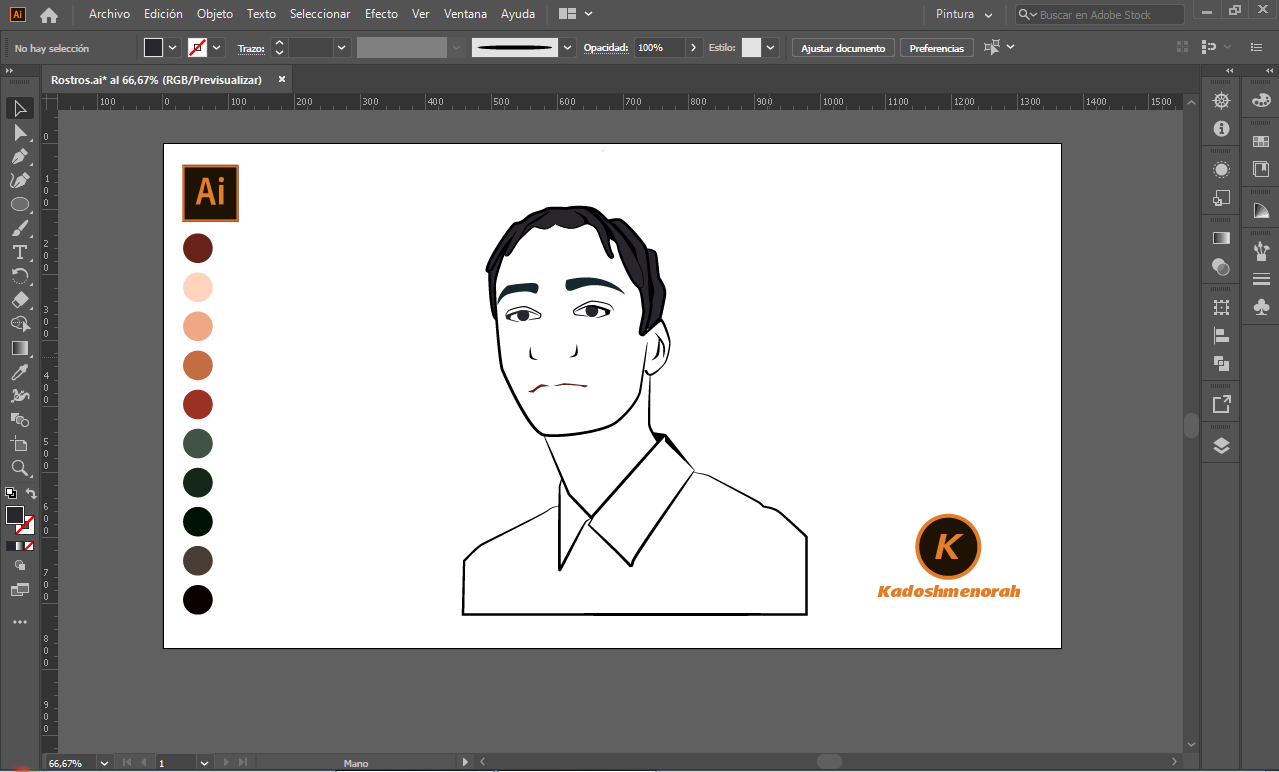1279x772 pixels.
Task: Select the Pen tool
Action: pos(19,156)
